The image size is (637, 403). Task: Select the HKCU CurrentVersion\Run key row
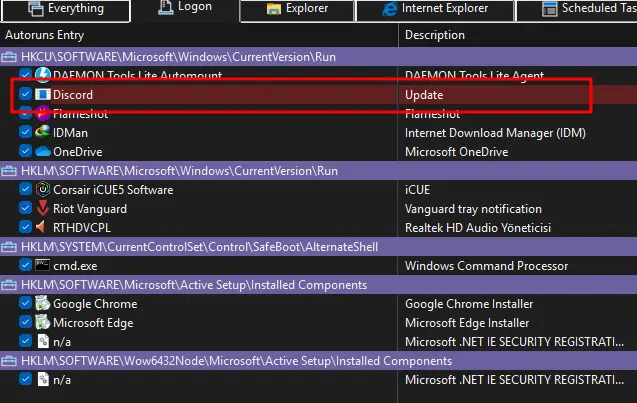click(318, 57)
